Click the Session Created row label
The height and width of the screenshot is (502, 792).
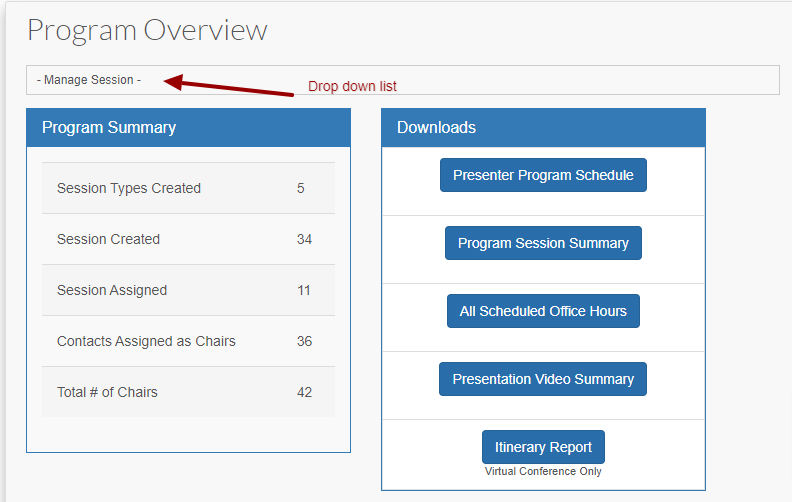(x=108, y=239)
